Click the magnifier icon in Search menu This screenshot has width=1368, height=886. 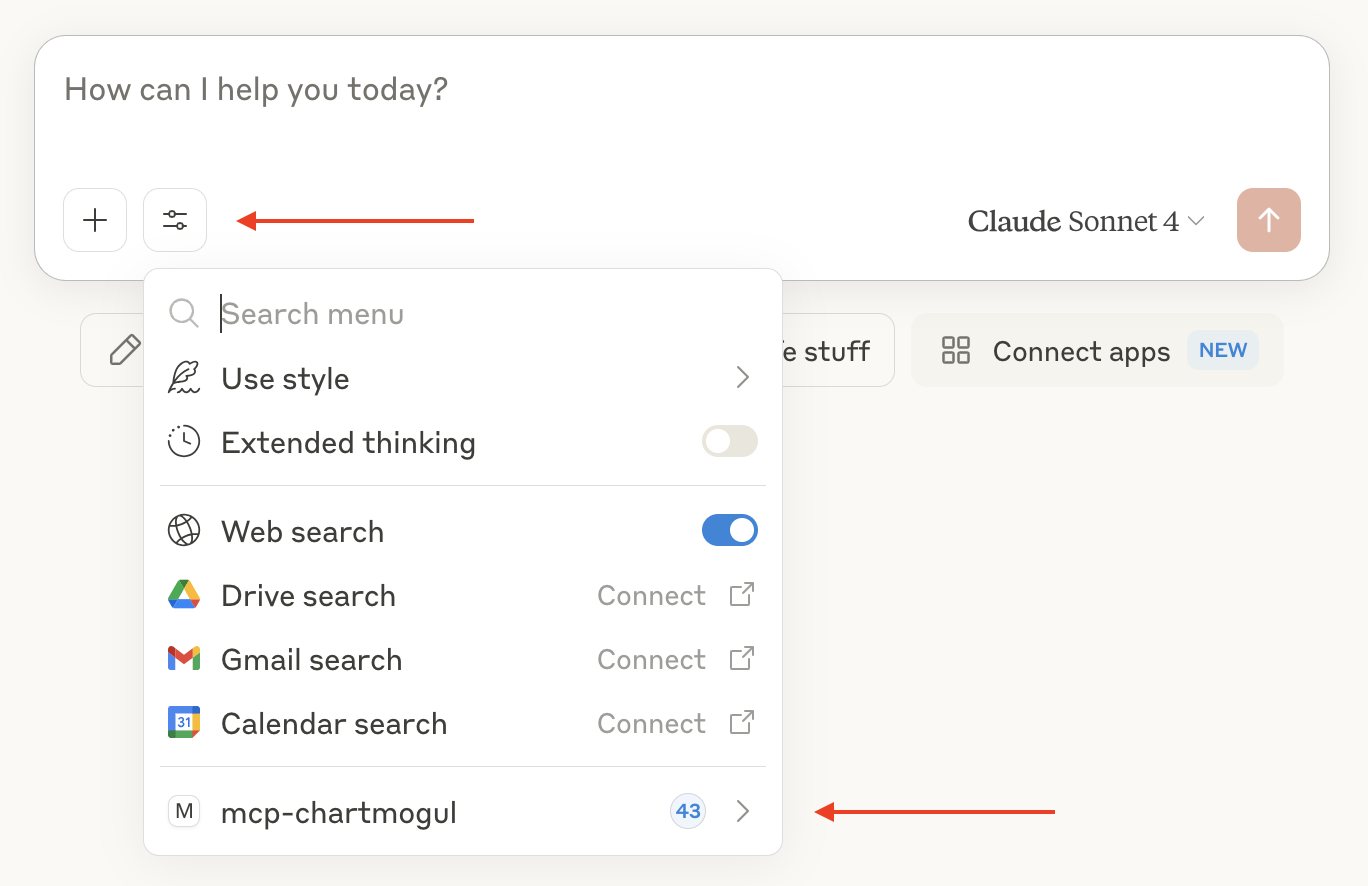(184, 314)
